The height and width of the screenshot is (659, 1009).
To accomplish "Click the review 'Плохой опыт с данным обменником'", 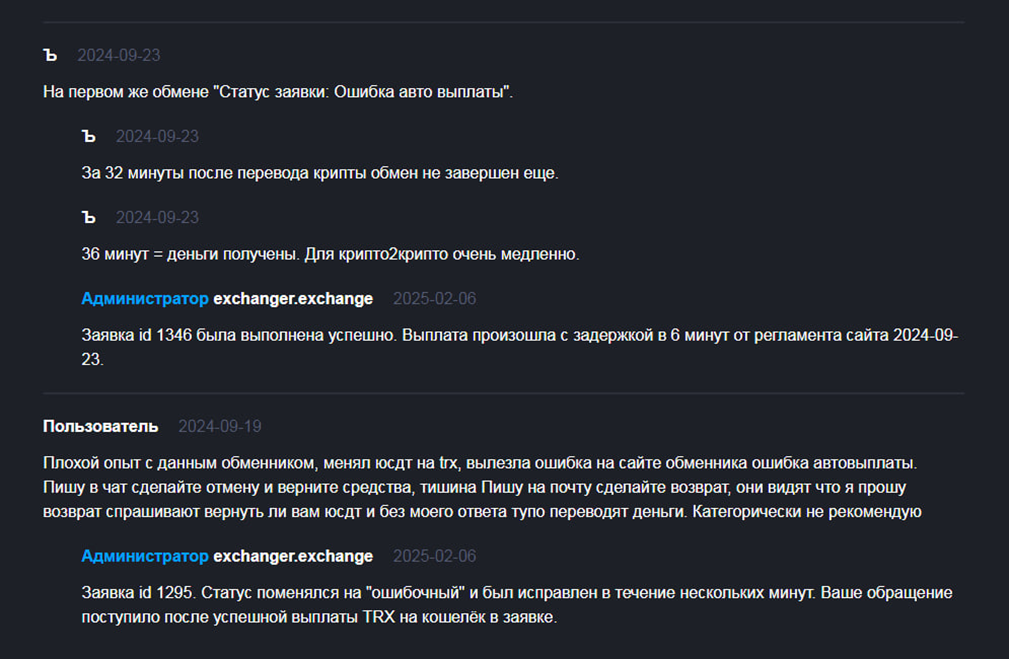I will tap(483, 487).
